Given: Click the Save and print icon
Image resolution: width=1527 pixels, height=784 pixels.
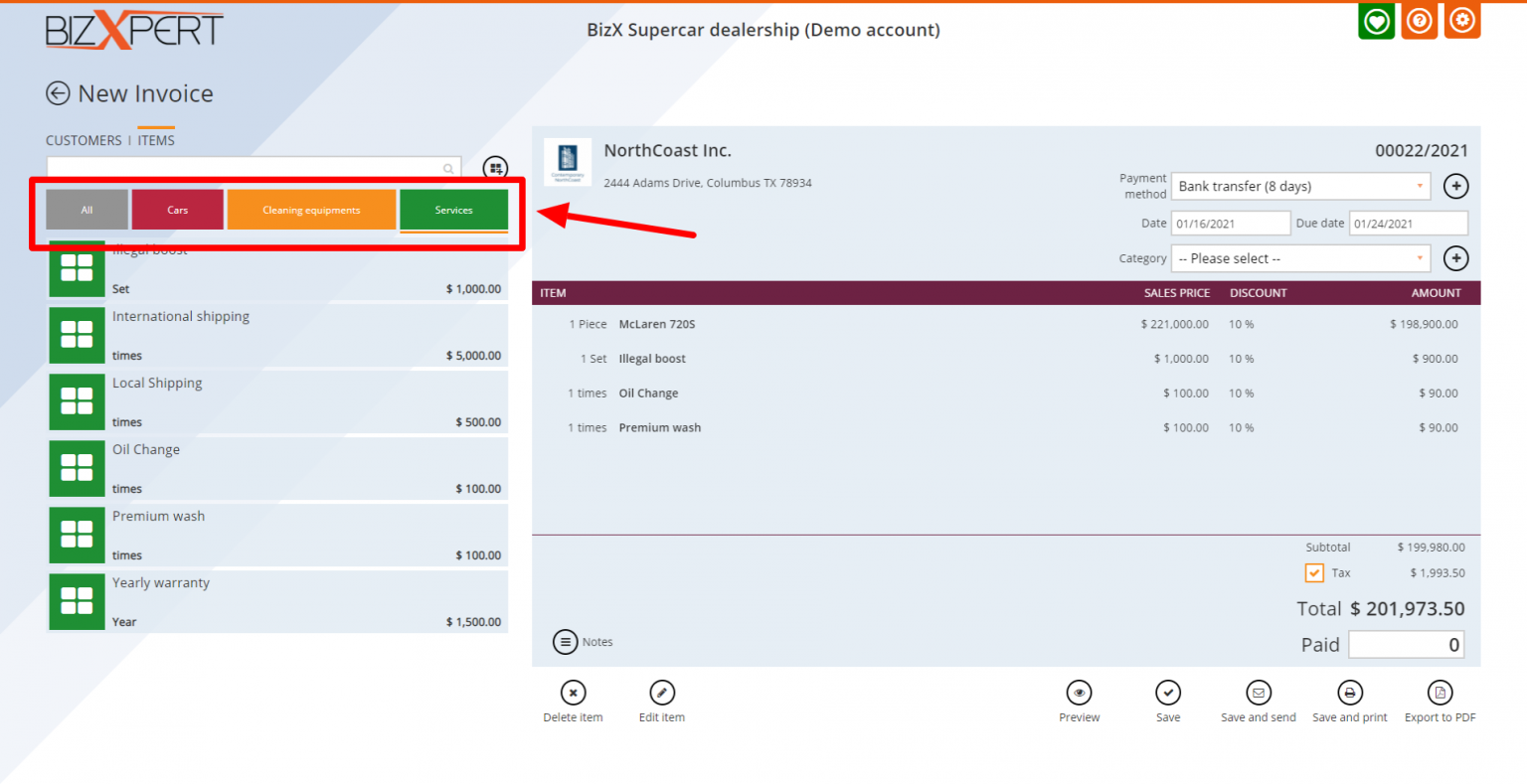Looking at the screenshot, I should [x=1349, y=693].
